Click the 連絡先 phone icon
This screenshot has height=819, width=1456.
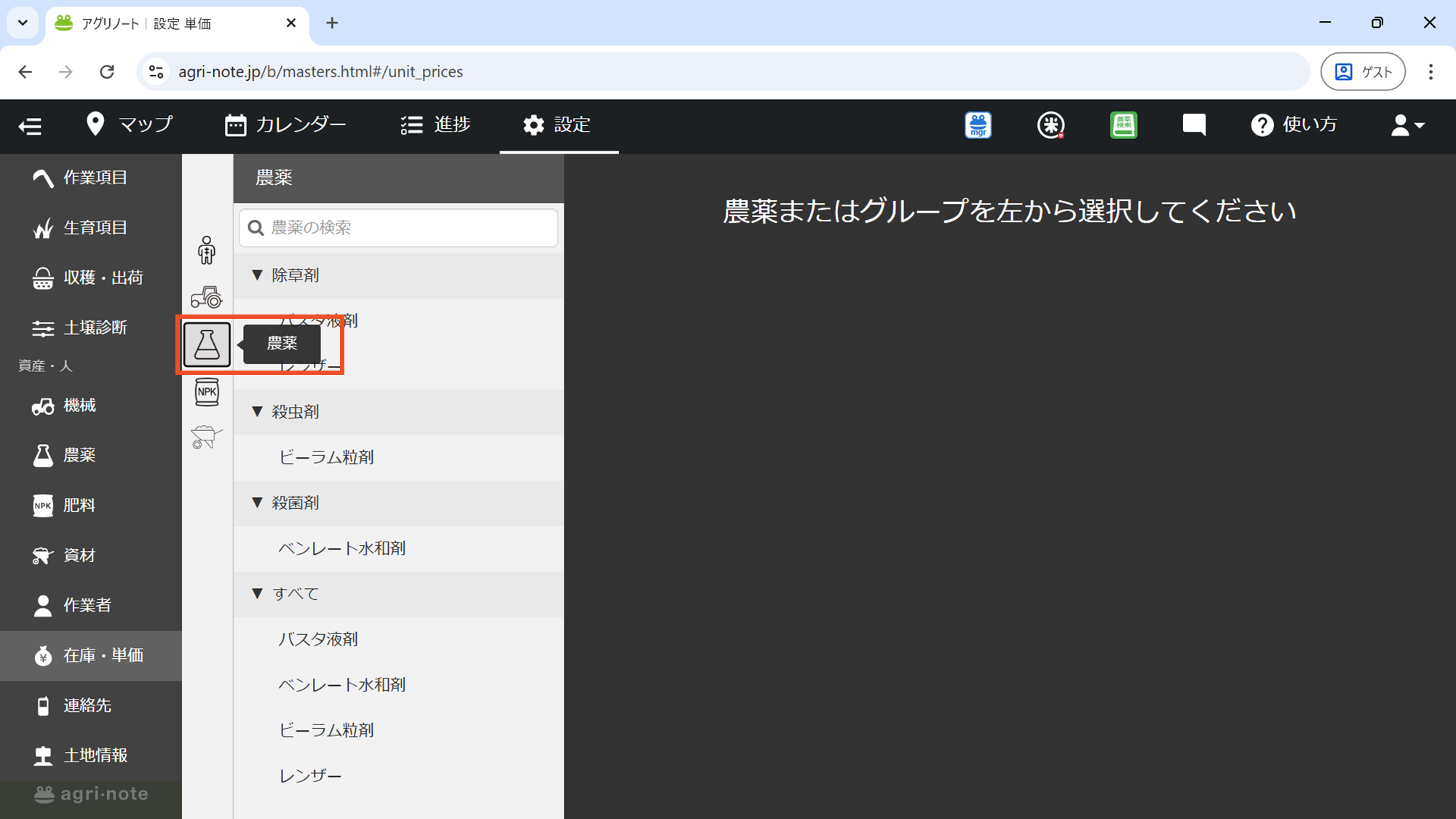pyautogui.click(x=43, y=705)
